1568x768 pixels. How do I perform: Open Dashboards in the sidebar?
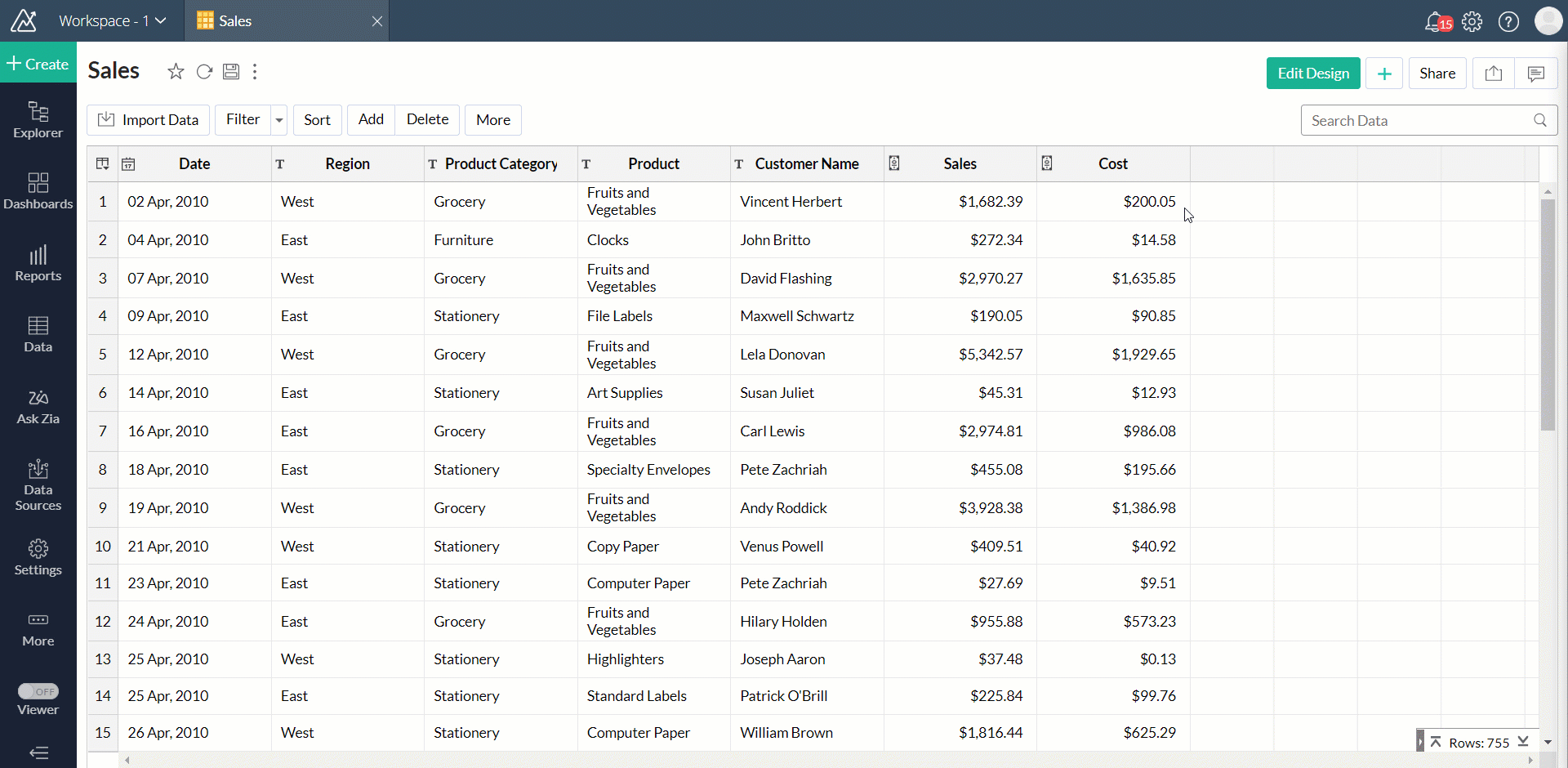click(38, 191)
